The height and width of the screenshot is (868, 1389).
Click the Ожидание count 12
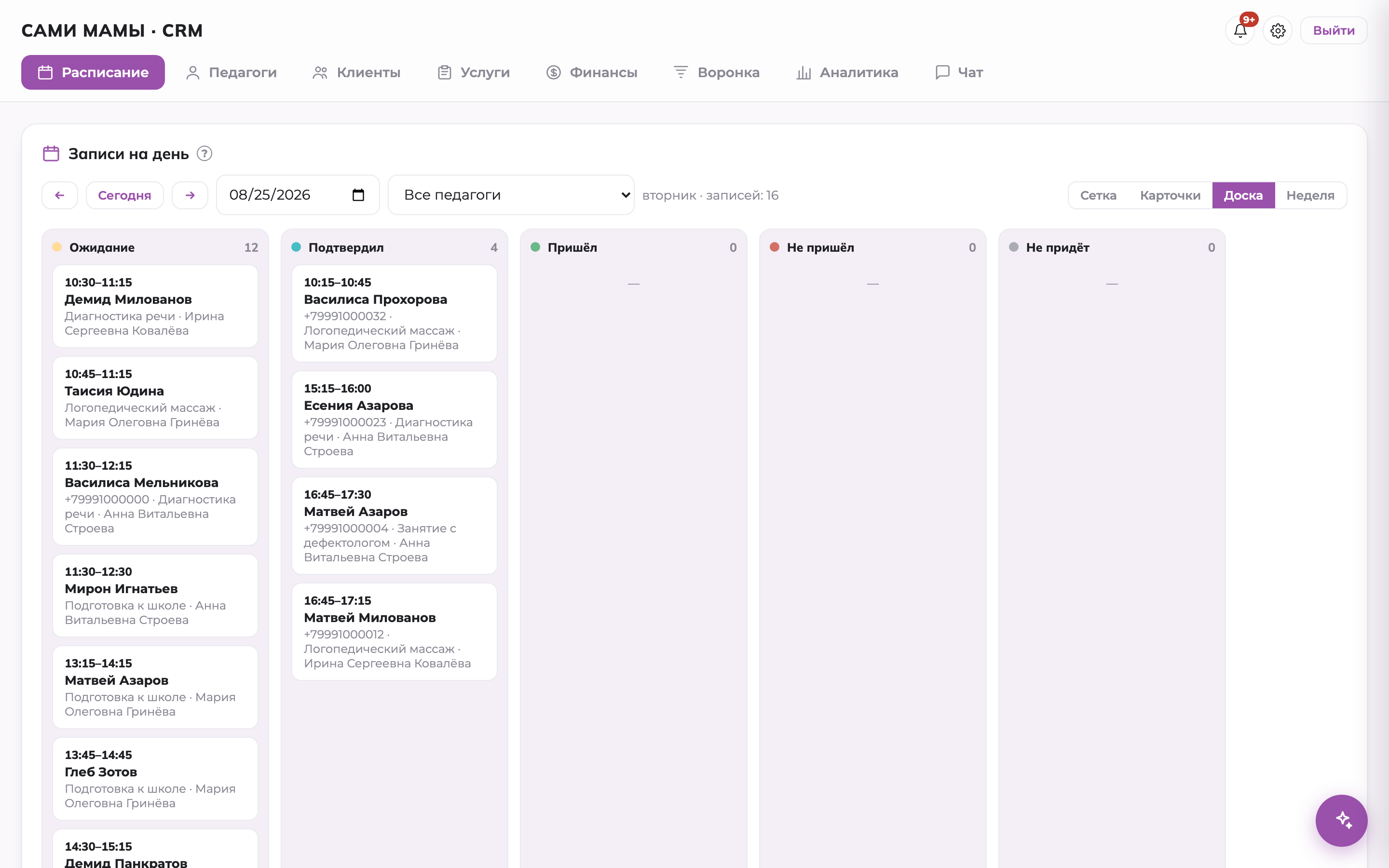tap(251, 247)
